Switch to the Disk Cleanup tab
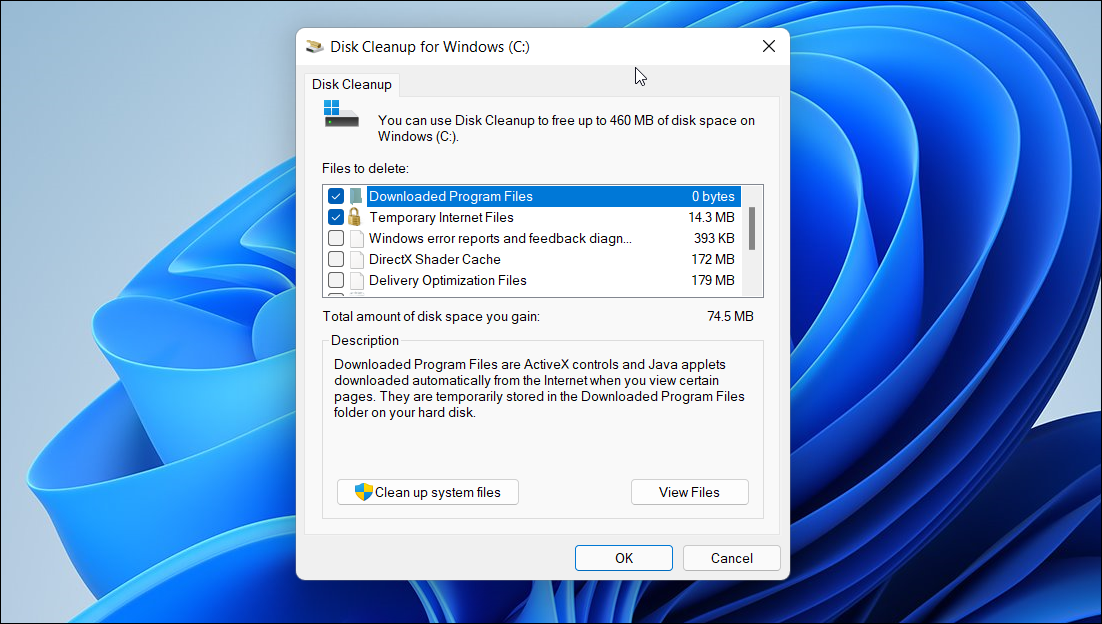 pos(351,84)
